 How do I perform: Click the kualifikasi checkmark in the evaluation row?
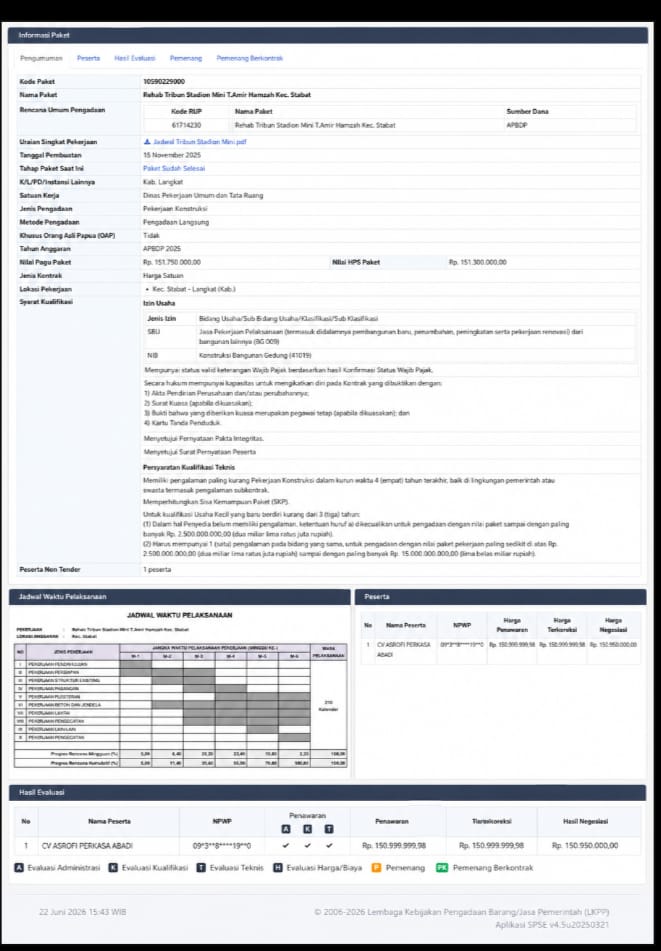tap(307, 845)
